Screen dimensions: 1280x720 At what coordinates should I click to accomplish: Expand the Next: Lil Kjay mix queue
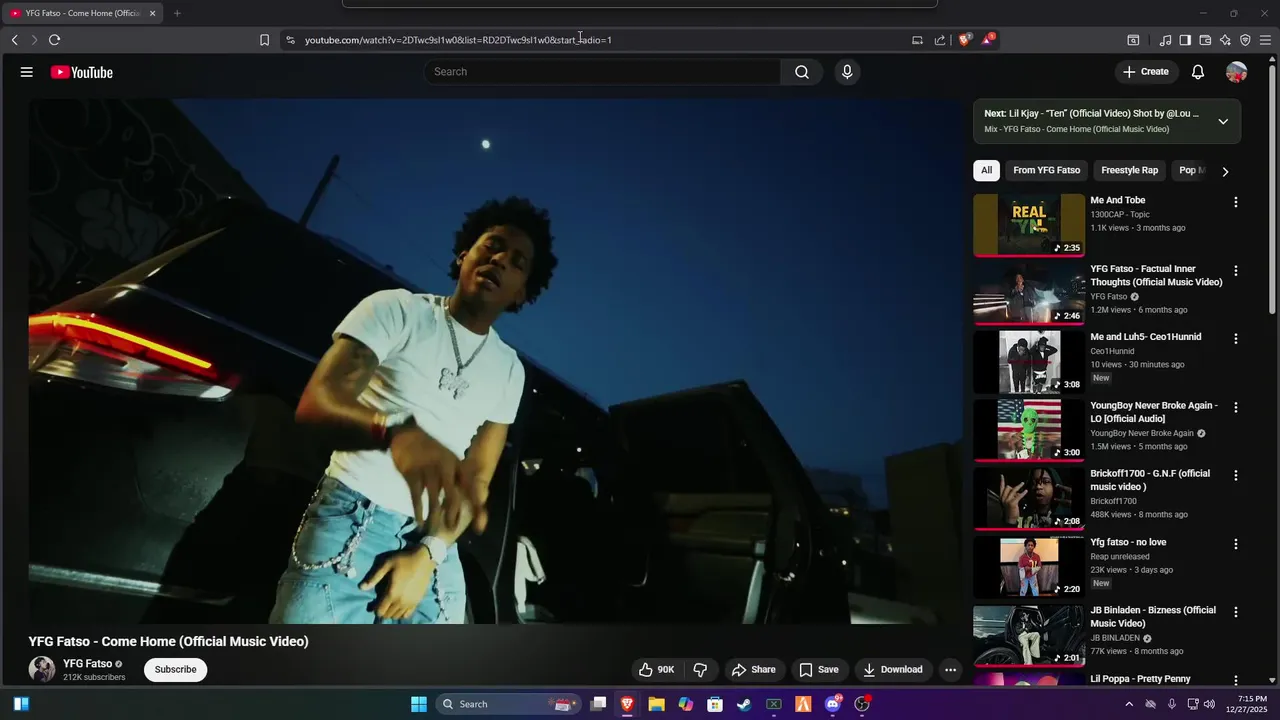[x=1222, y=121]
